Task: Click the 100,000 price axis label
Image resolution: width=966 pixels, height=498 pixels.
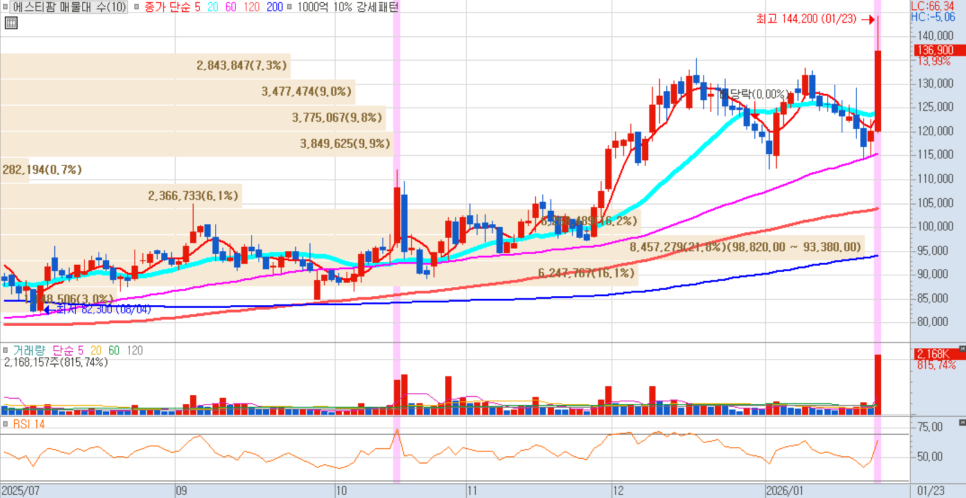Action: tap(935, 226)
